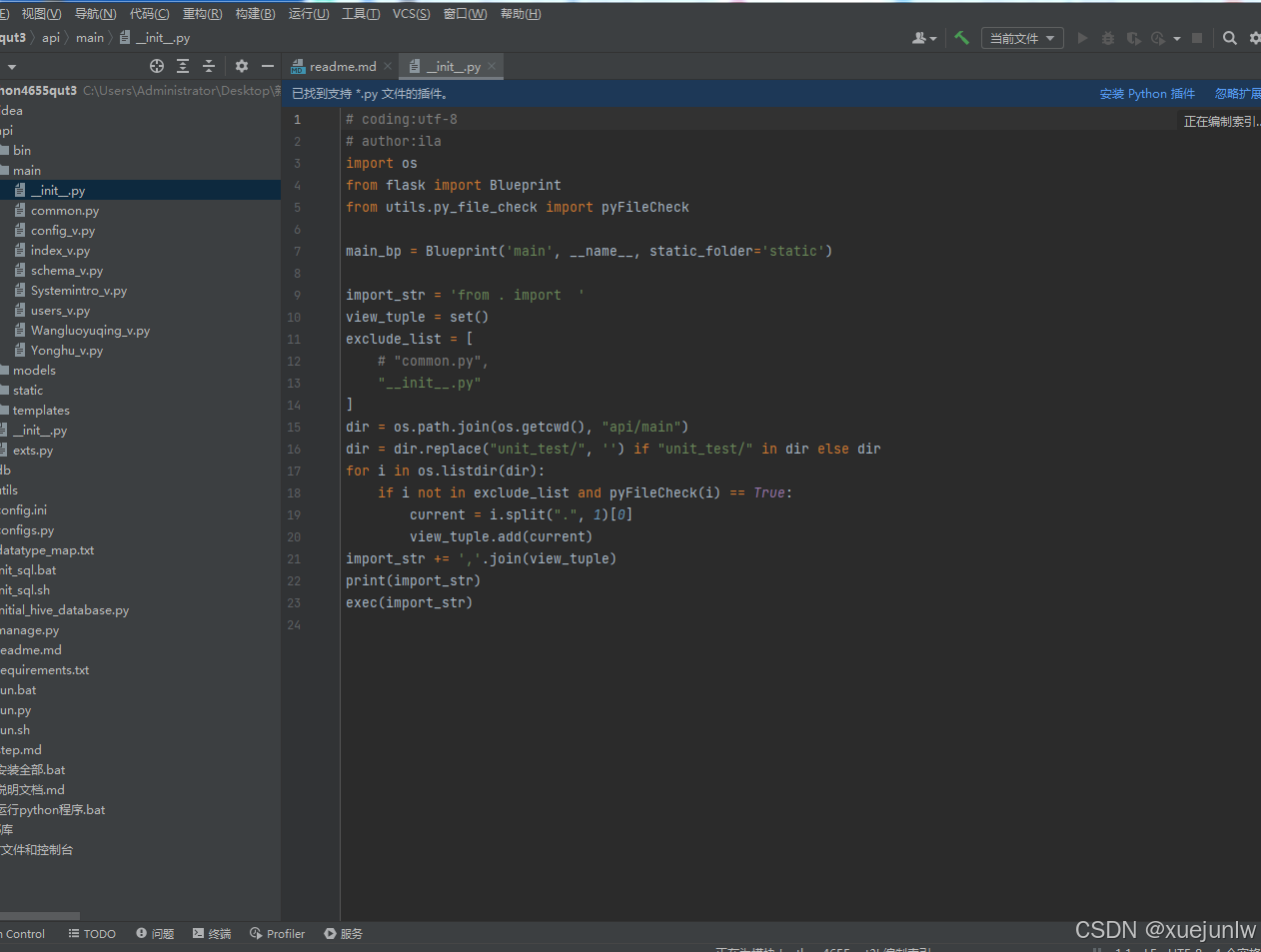Select the templates folder in project tree
The width and height of the screenshot is (1261, 952).
tap(41, 411)
